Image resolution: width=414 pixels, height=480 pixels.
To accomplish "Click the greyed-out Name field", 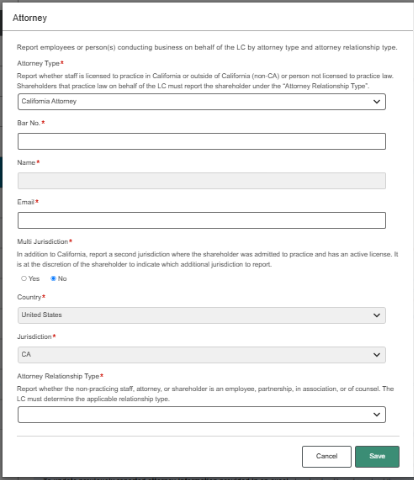I will pos(202,181).
